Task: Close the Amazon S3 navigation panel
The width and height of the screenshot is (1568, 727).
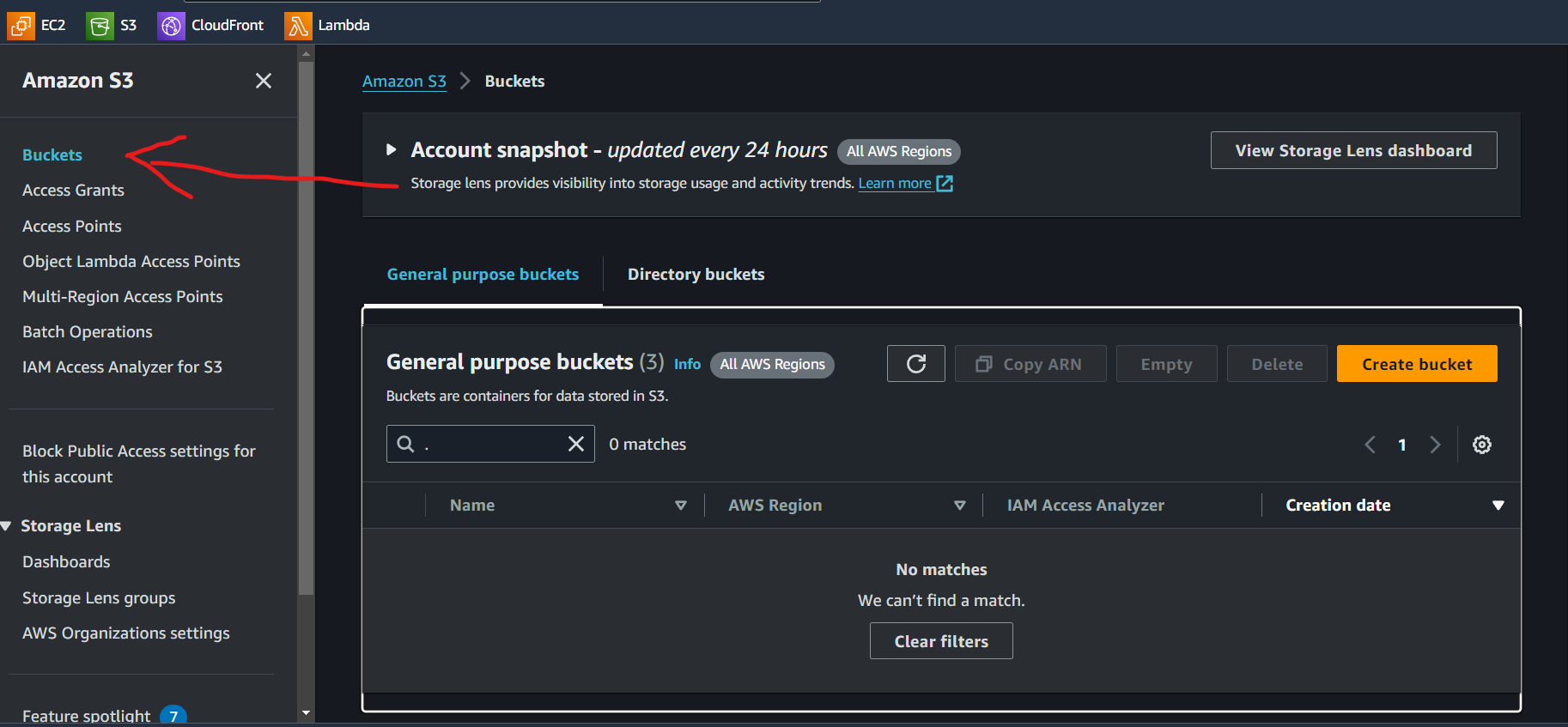Action: coord(264,81)
